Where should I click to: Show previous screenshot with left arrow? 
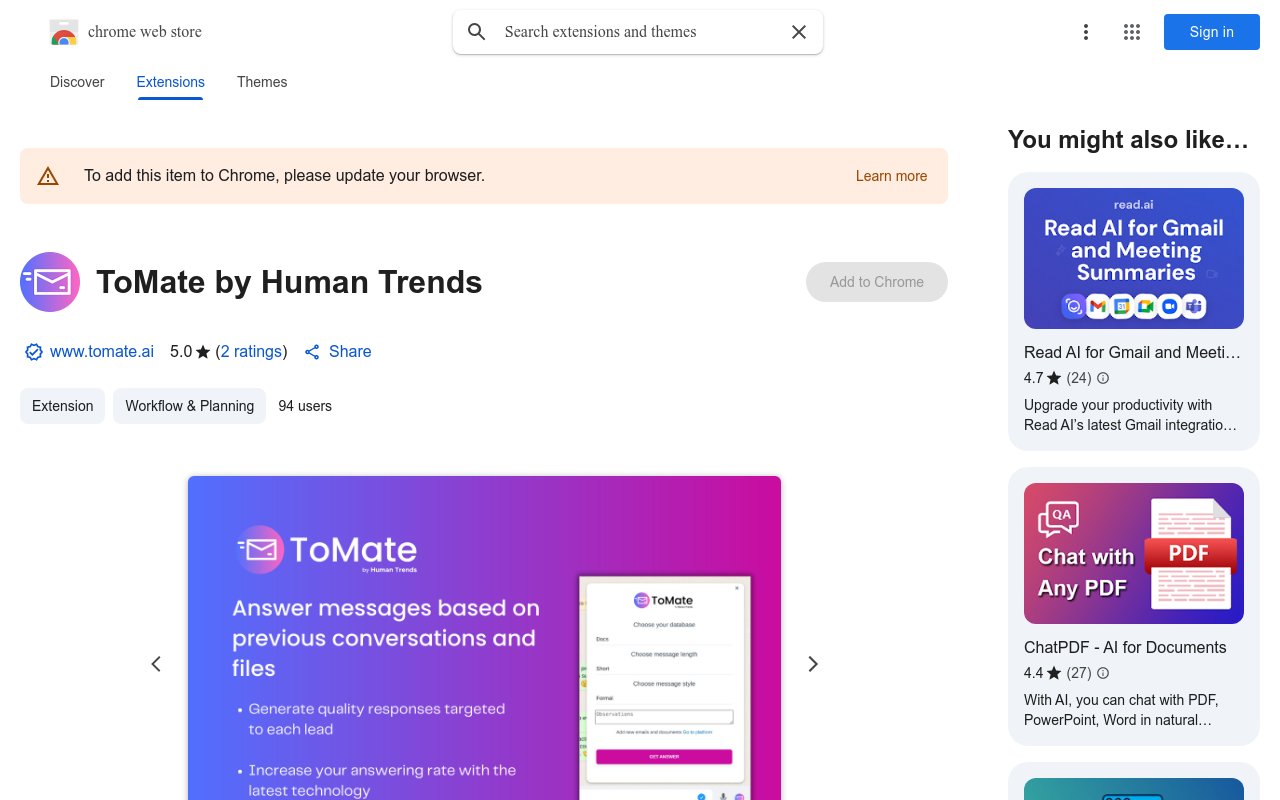click(x=156, y=664)
